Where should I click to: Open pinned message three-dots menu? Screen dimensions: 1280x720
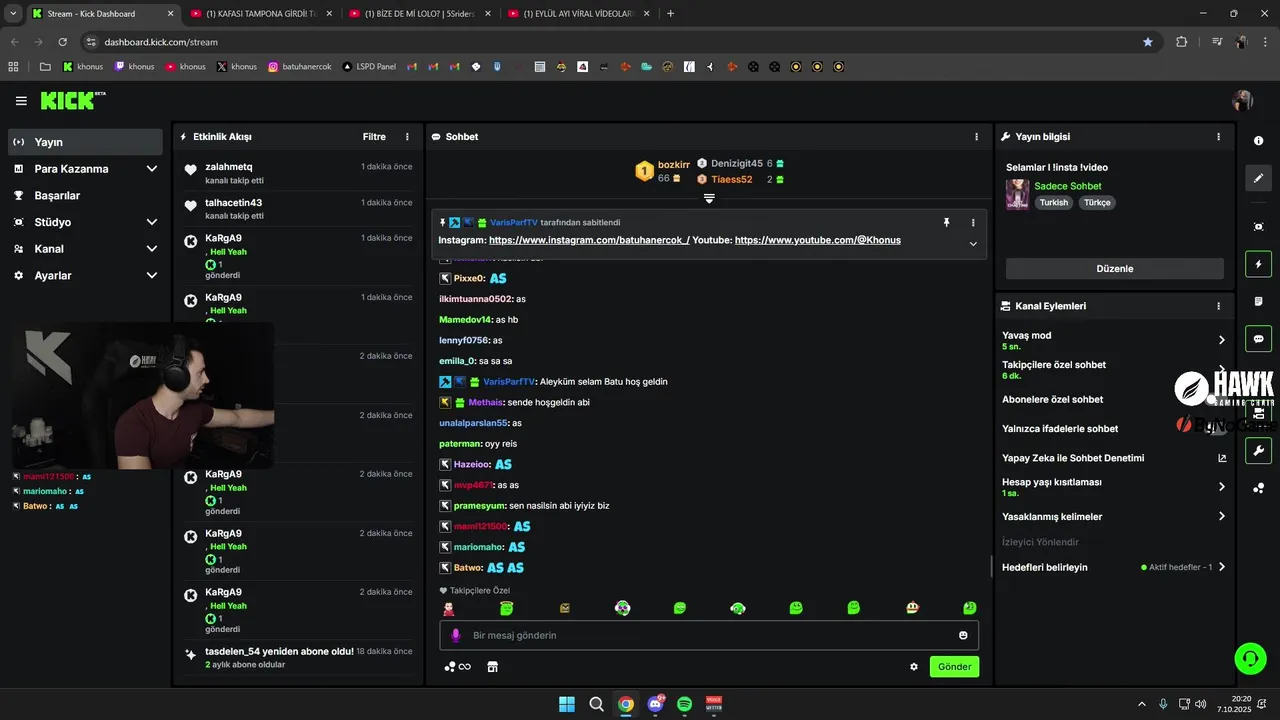coord(973,222)
